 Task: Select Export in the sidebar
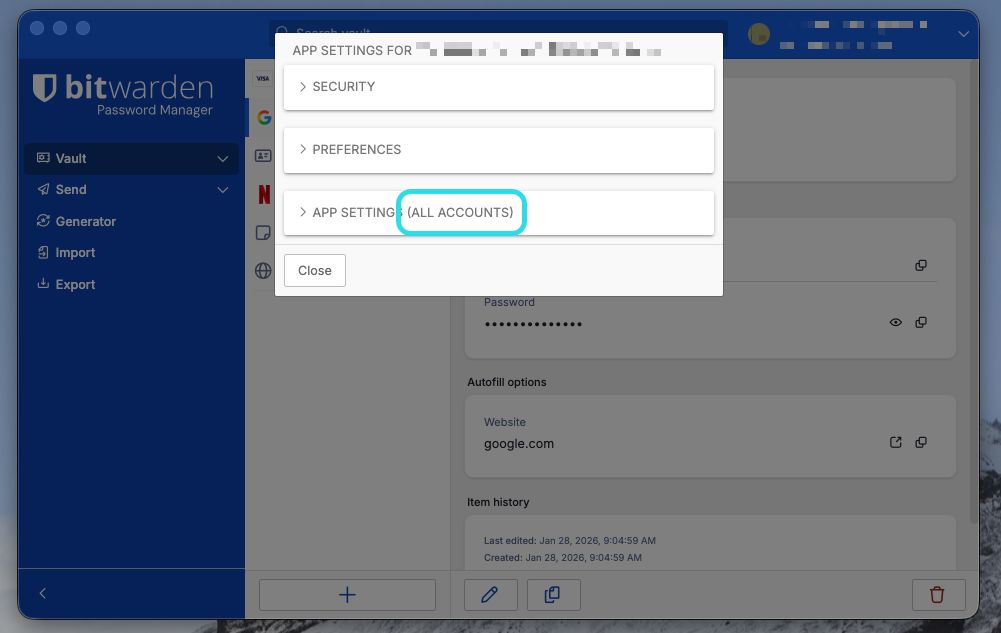tap(74, 284)
